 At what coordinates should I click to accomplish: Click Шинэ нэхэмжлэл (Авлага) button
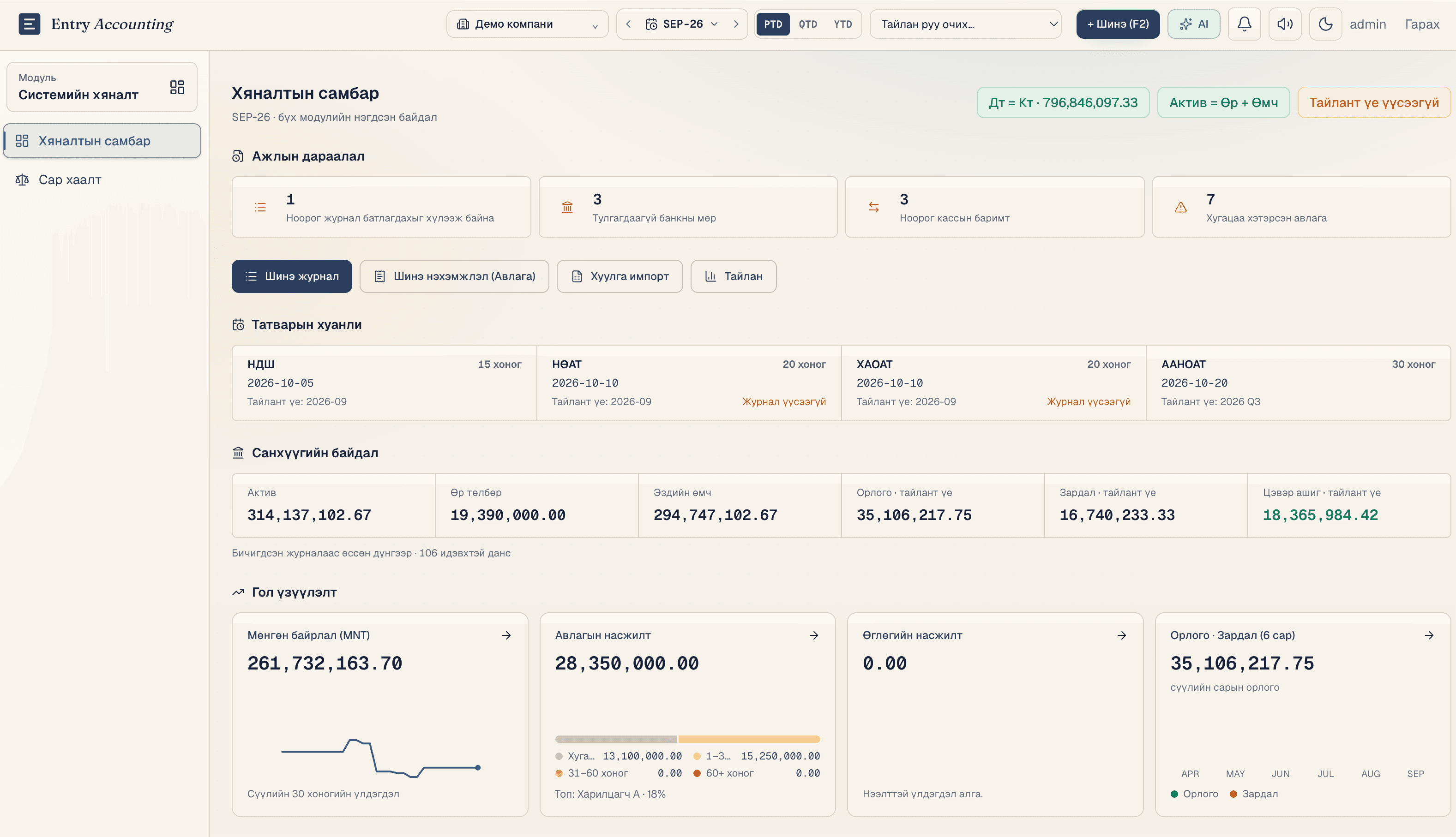(x=454, y=276)
